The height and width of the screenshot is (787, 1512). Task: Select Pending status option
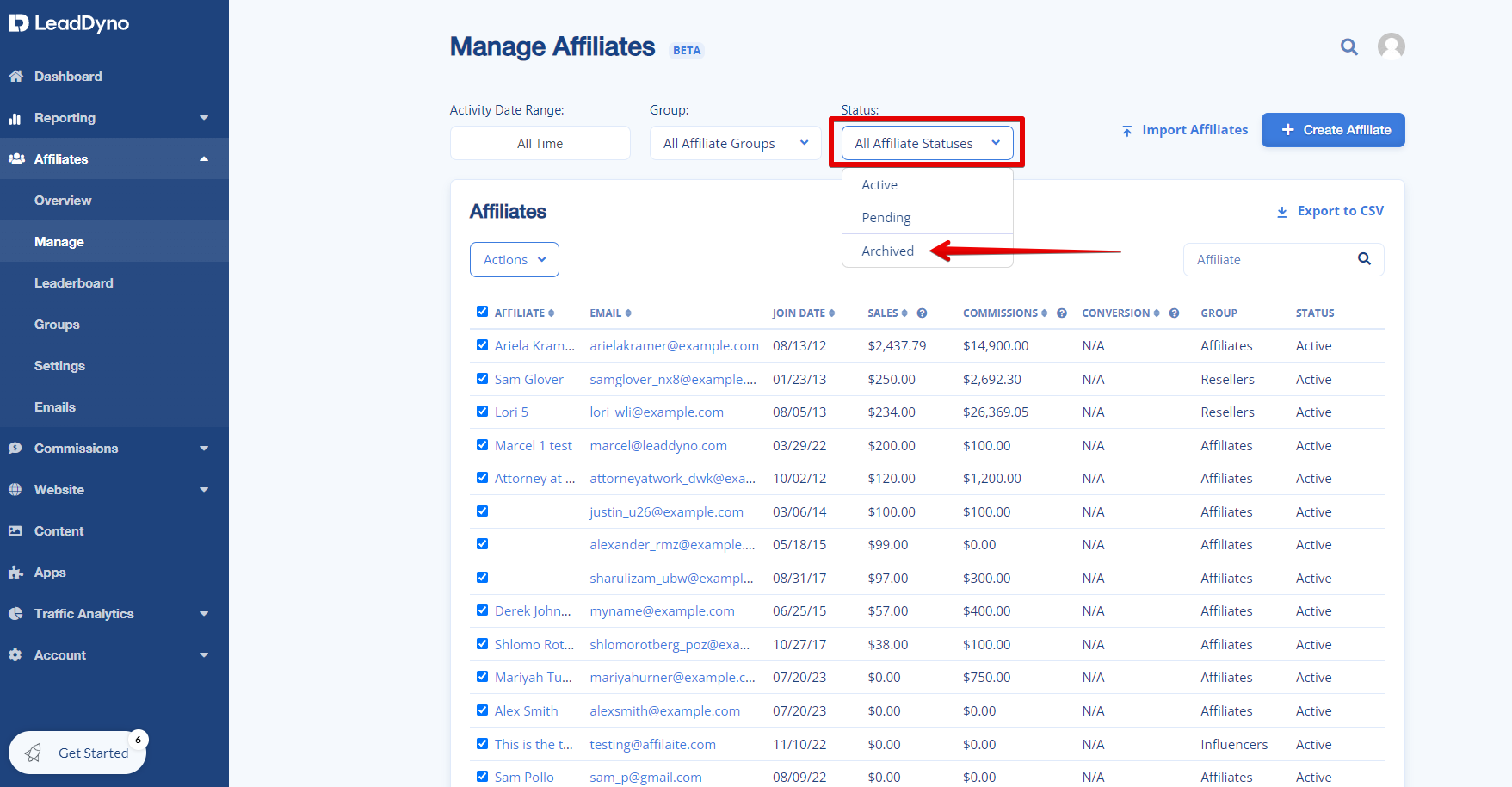pos(928,218)
